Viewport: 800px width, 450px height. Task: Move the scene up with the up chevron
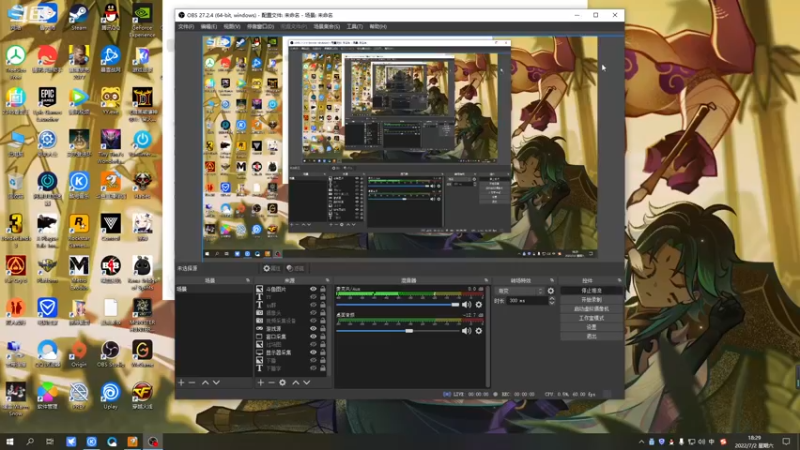pyautogui.click(x=205, y=382)
